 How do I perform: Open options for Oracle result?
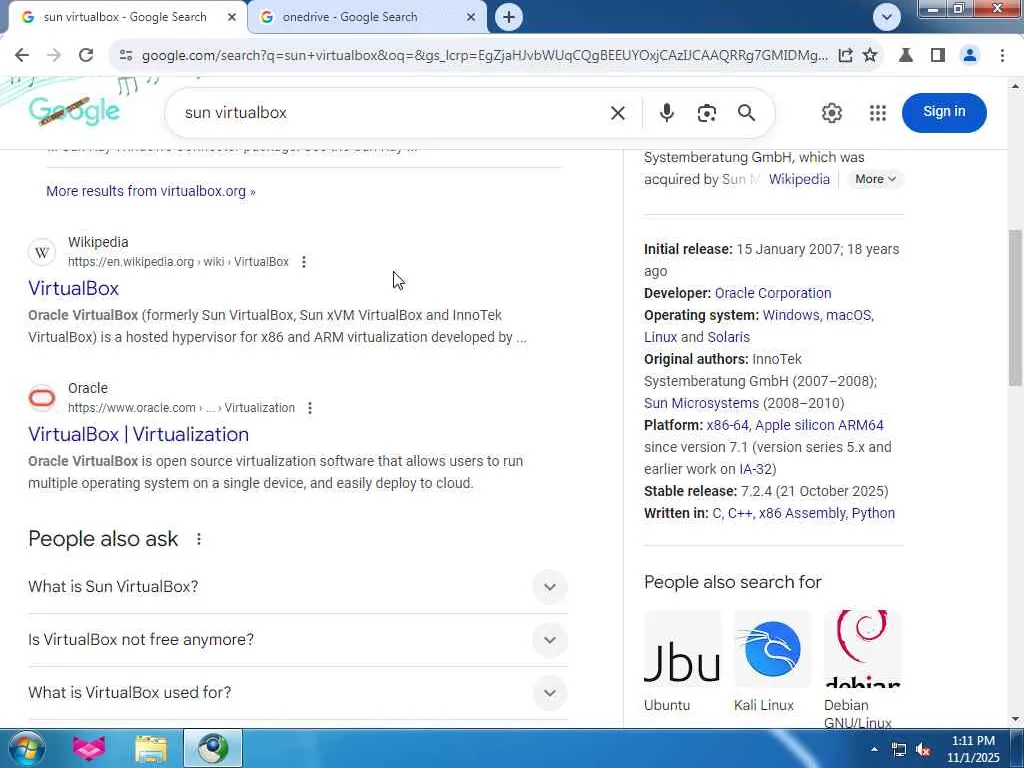[x=310, y=408]
